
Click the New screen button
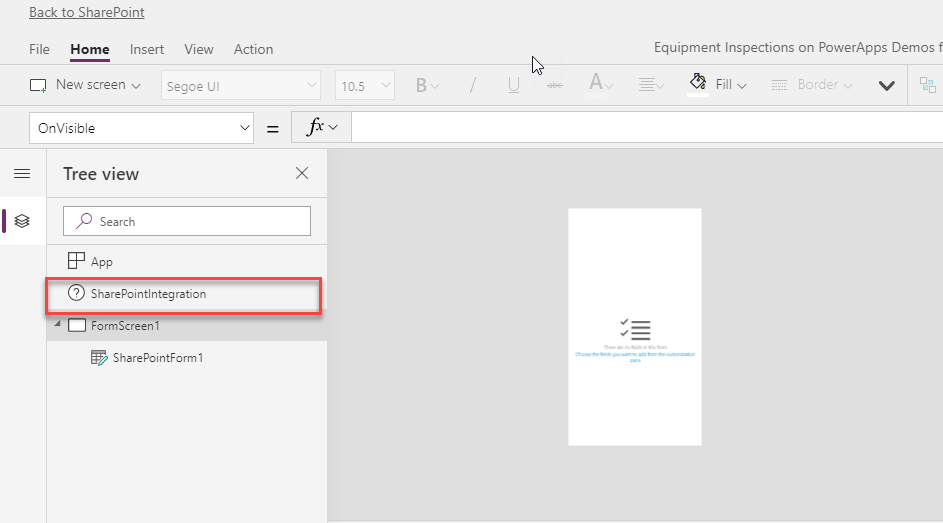coord(85,85)
